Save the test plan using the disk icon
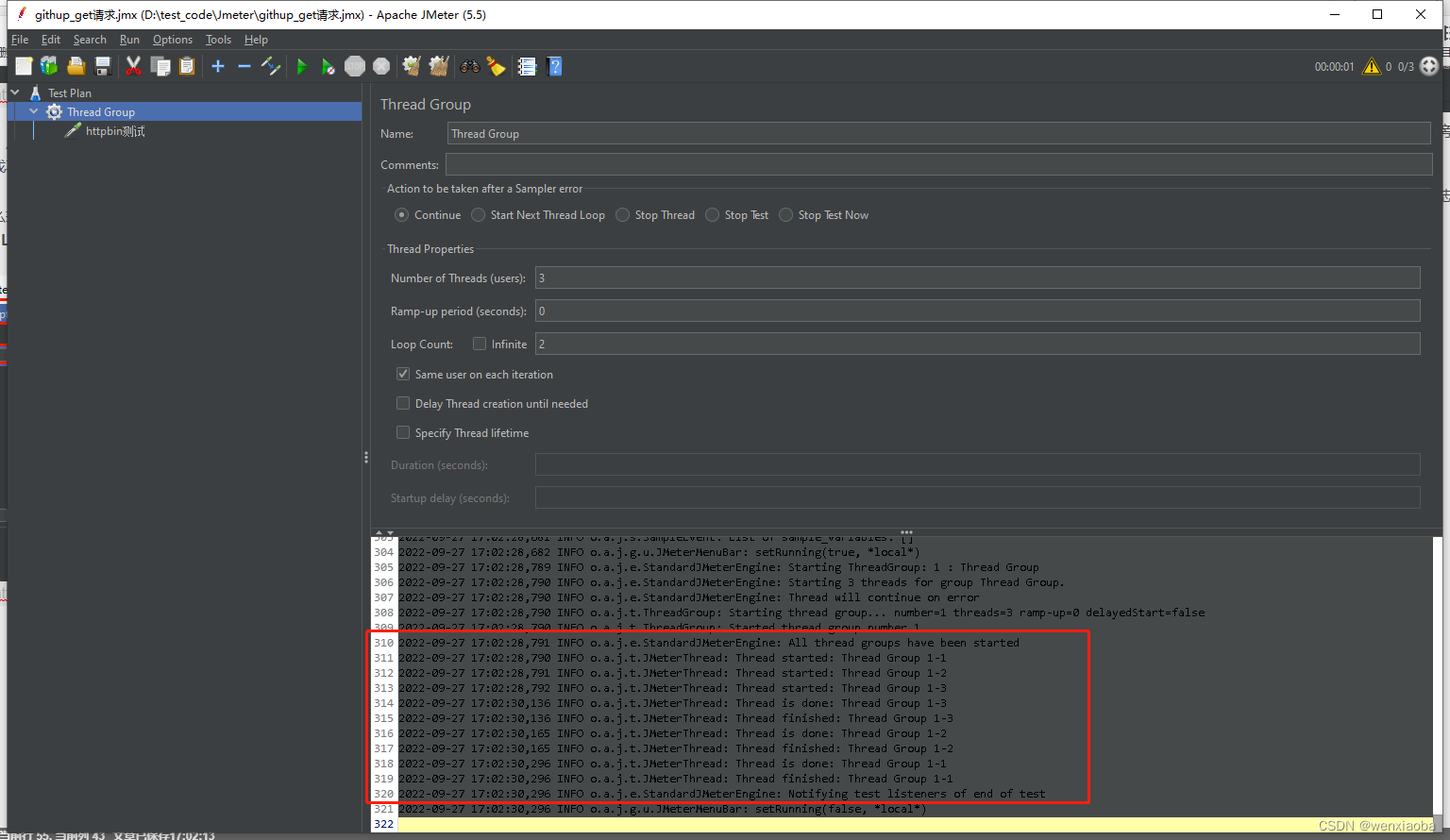 tap(102, 66)
